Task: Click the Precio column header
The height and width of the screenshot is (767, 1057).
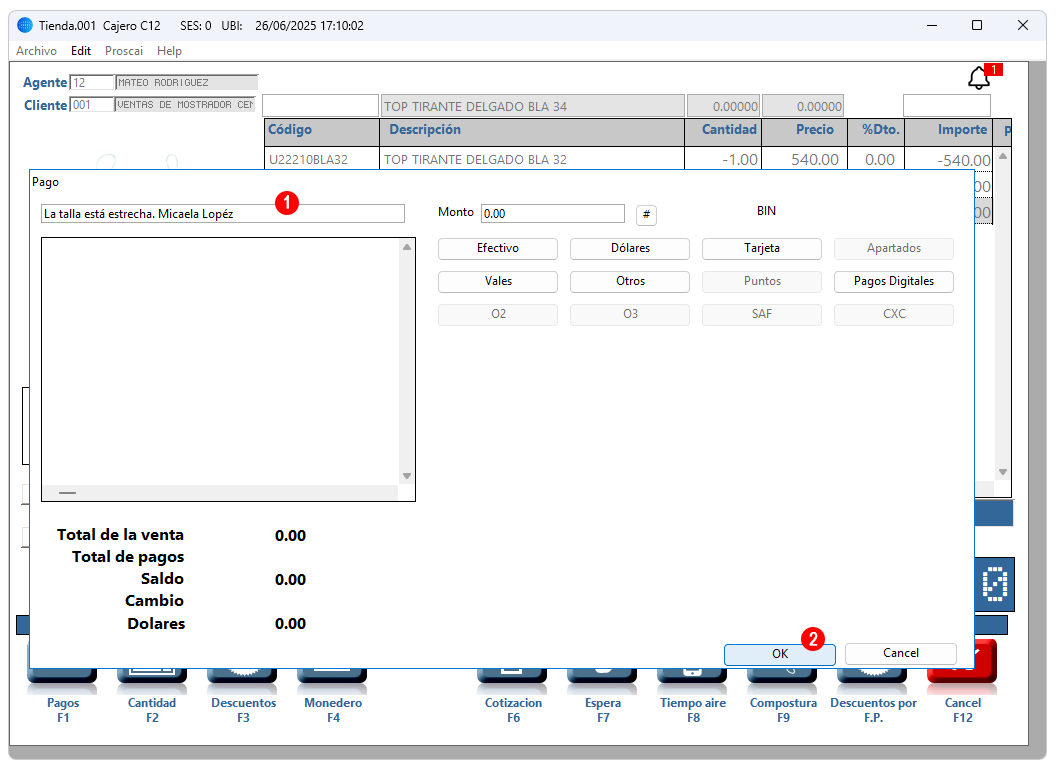Action: tap(804, 130)
